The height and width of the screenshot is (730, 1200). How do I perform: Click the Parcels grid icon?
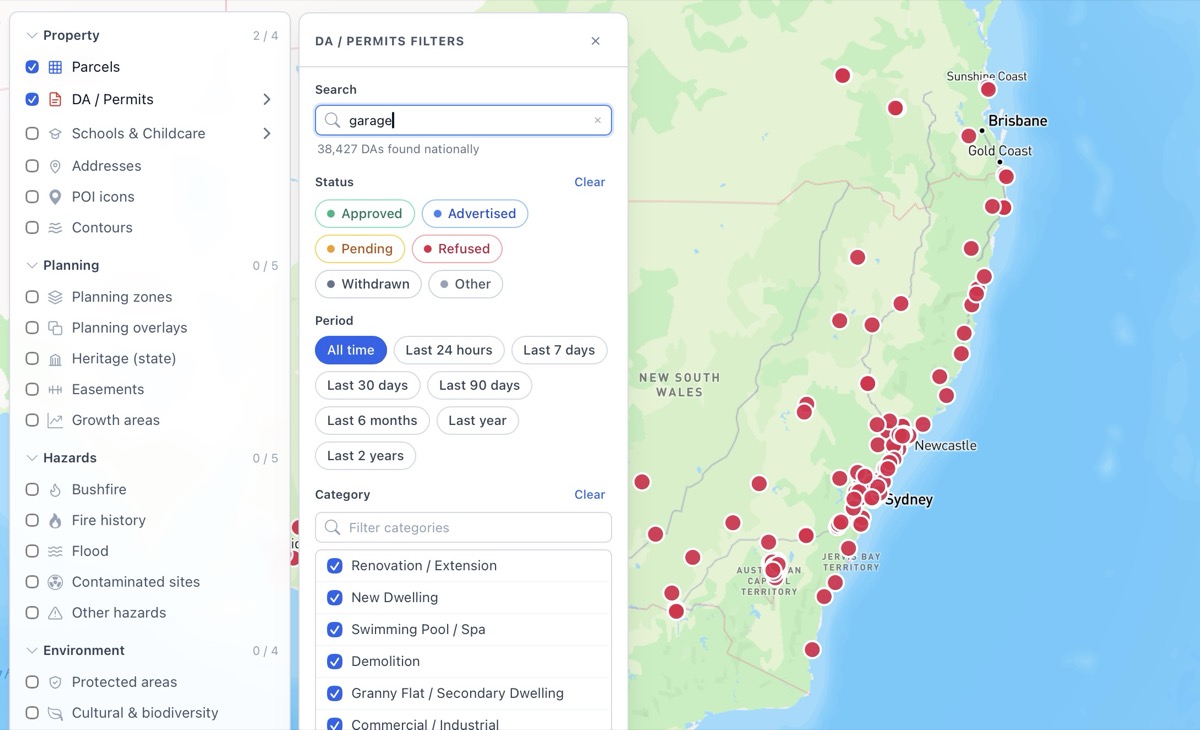point(55,67)
